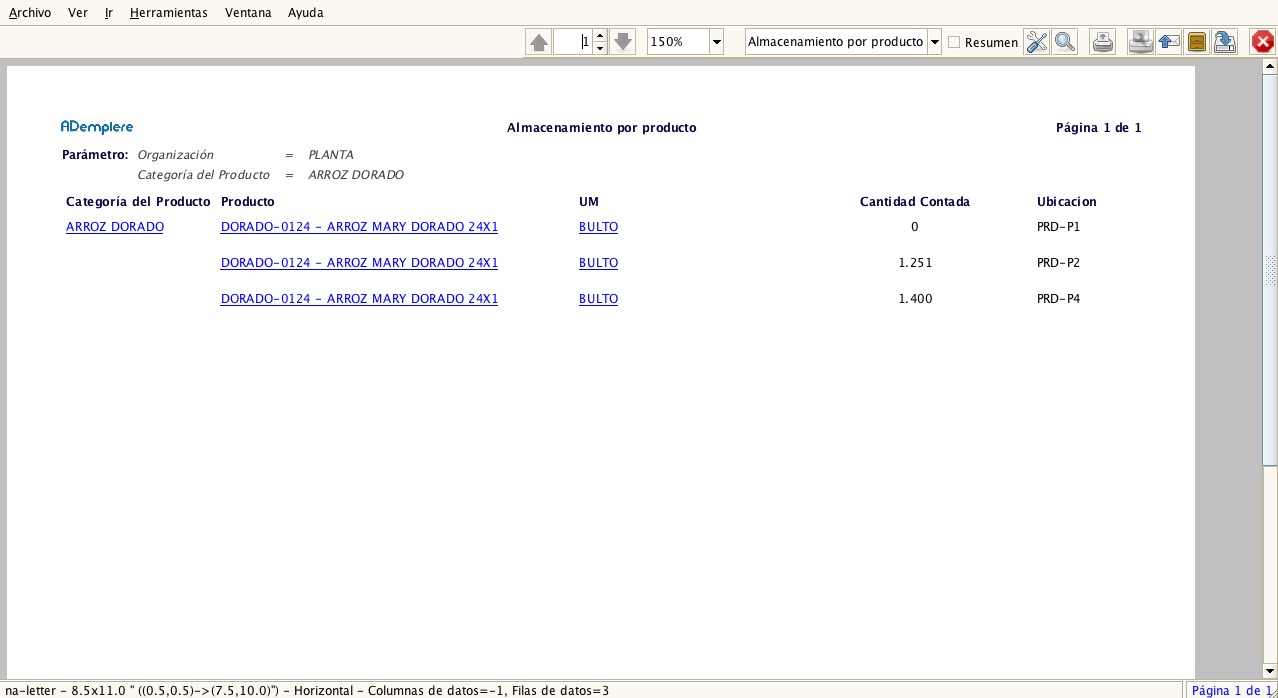Click the report title Almacenamiento por producto

(x=602, y=128)
